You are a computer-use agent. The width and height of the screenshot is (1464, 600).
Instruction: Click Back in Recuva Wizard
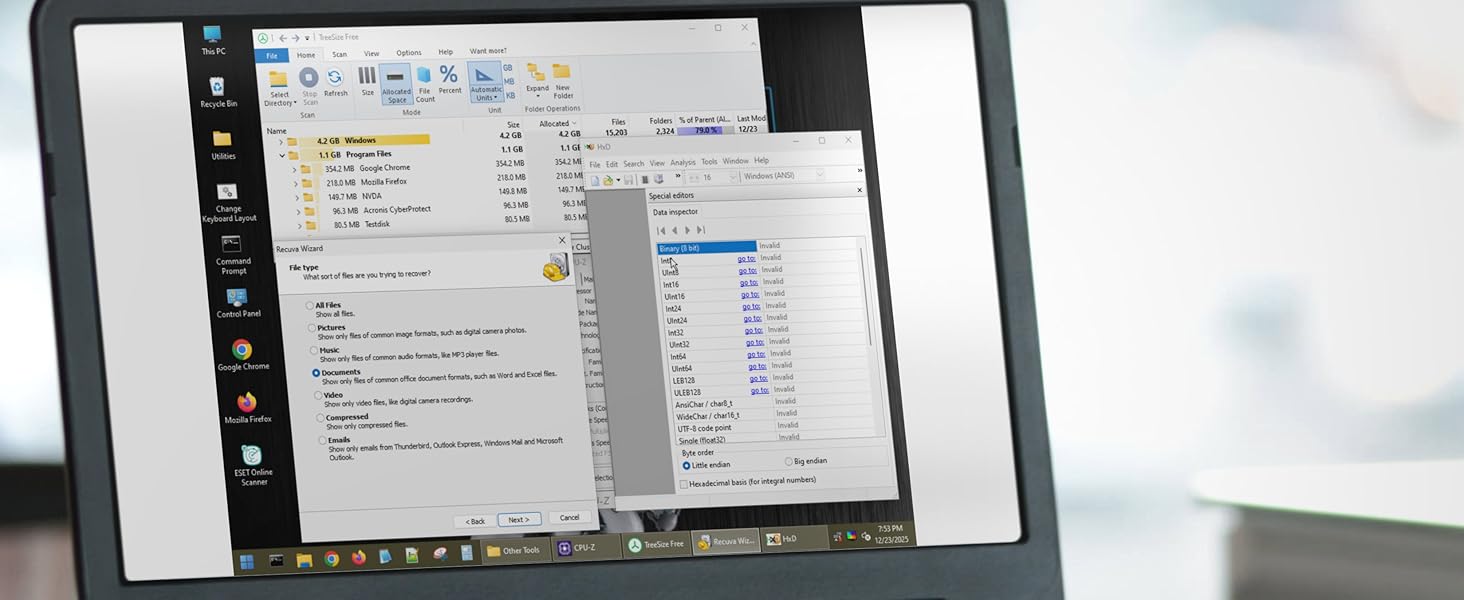point(475,521)
